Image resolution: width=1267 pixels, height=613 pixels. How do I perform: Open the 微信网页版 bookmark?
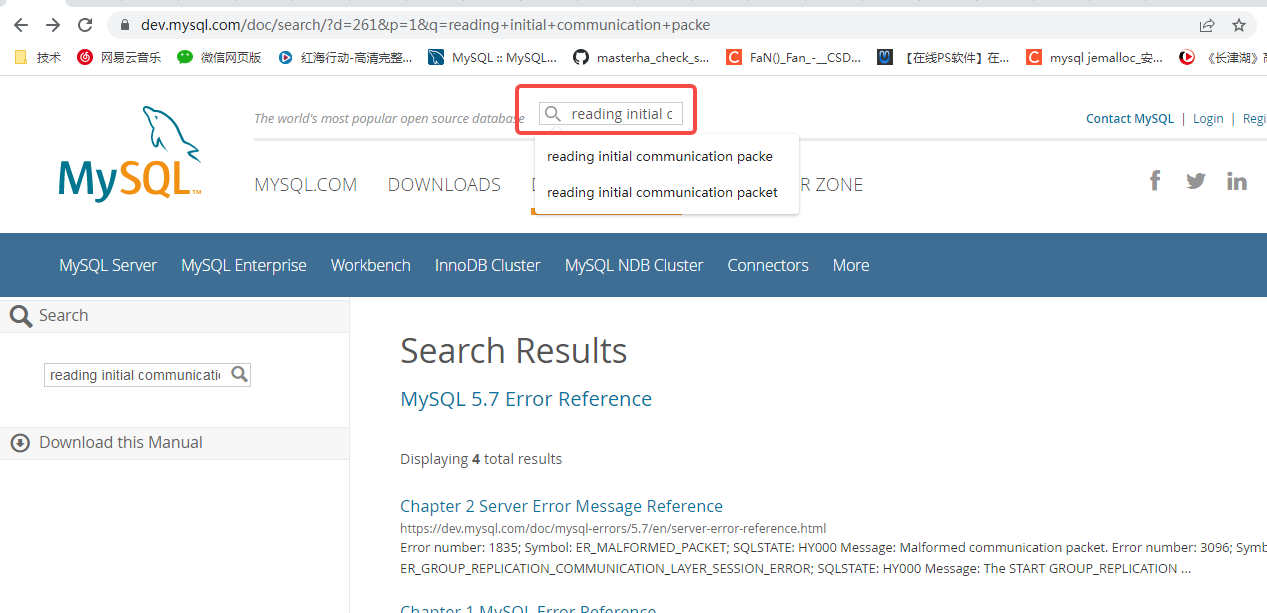[219, 57]
